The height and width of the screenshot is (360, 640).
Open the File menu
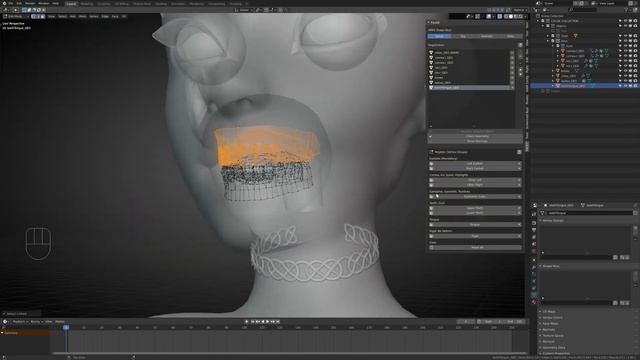pos(11,3)
